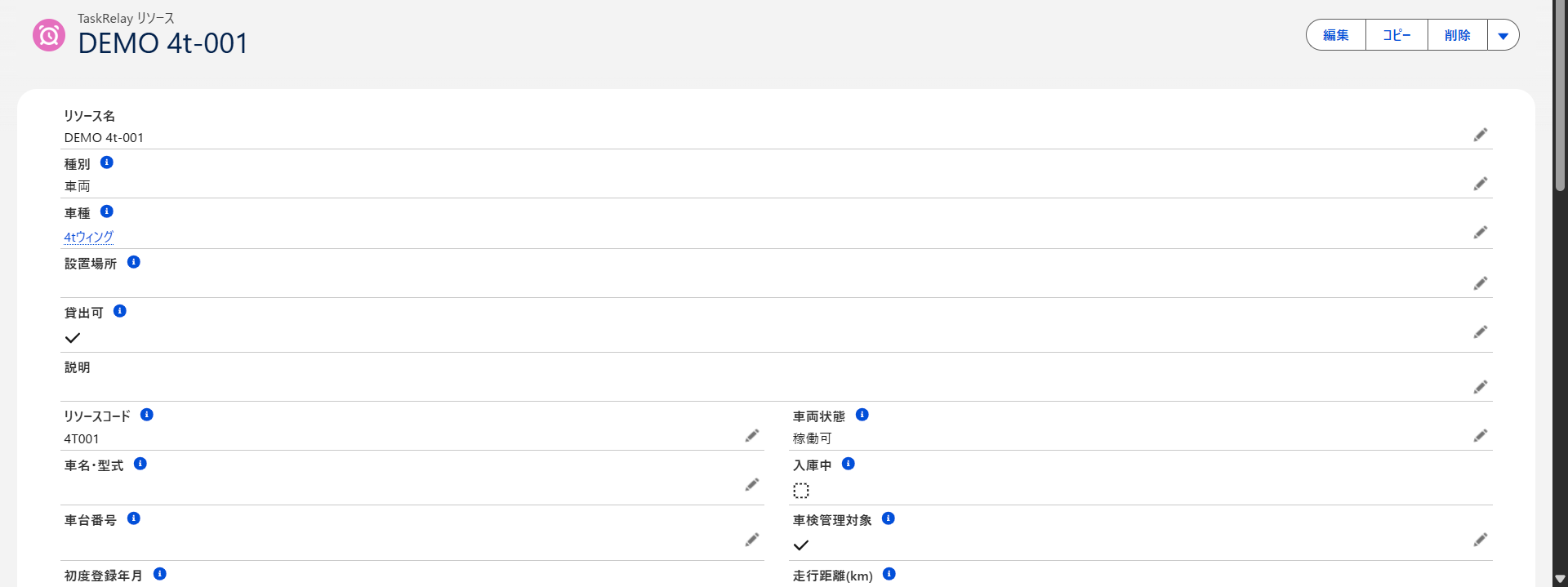Show help info for 種別

107,162
